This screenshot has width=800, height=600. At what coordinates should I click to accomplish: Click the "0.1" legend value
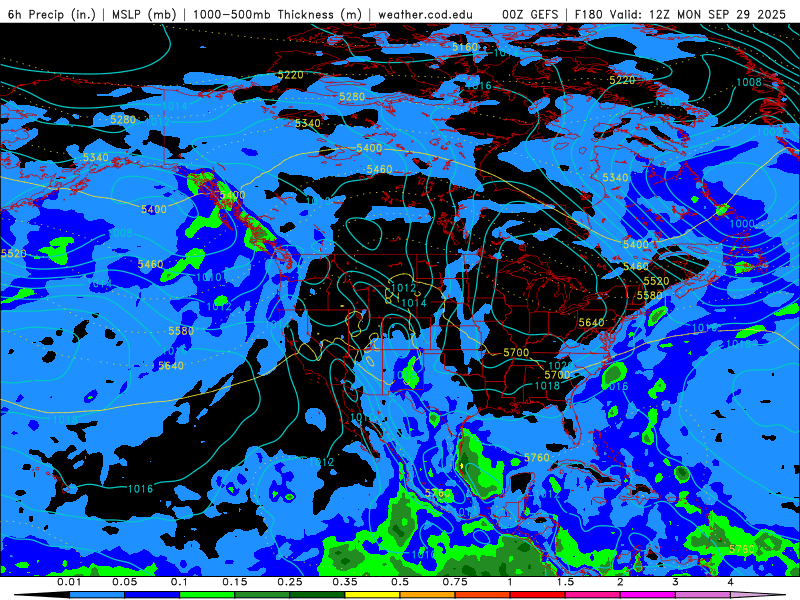[179, 582]
